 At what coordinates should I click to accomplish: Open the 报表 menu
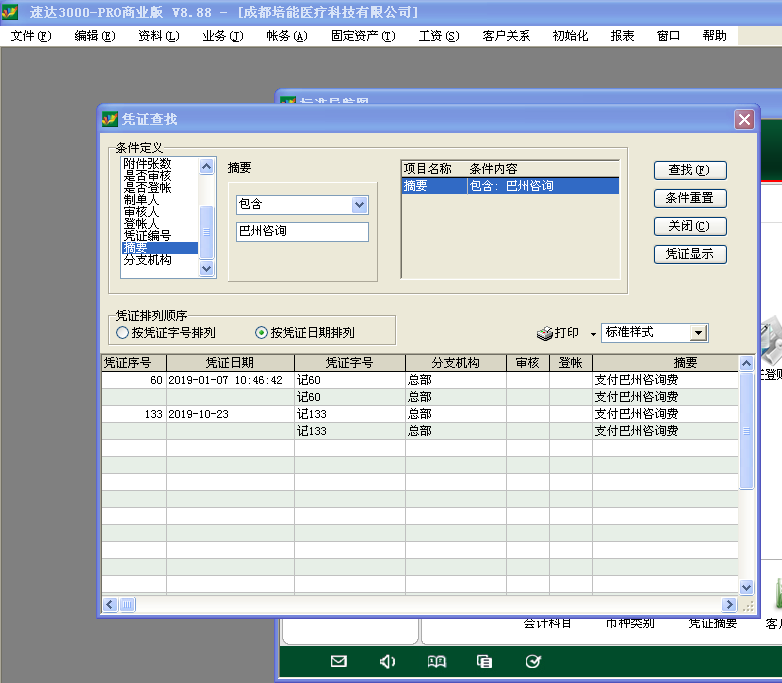tap(622, 36)
